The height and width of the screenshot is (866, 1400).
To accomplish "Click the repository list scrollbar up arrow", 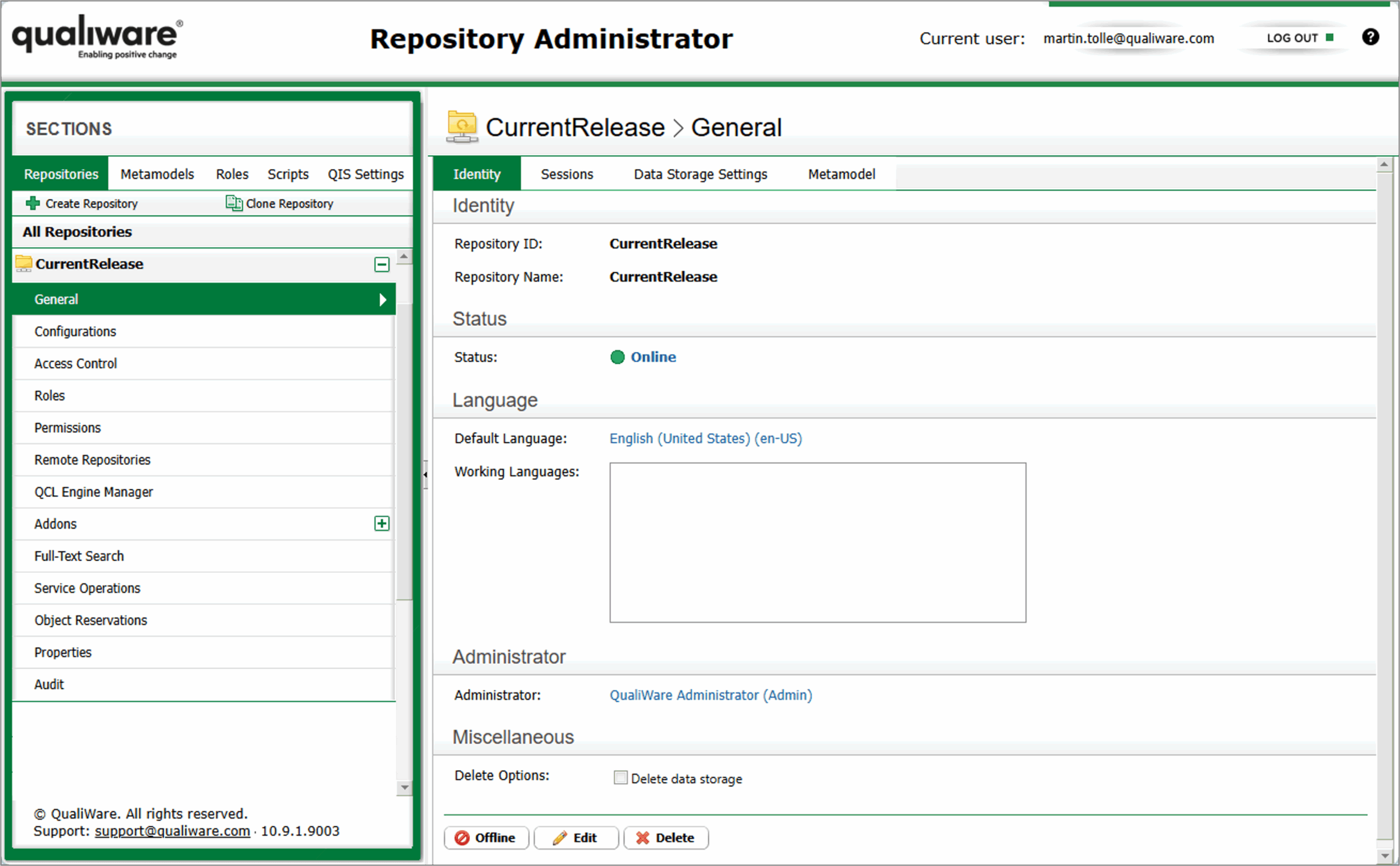I will [404, 256].
